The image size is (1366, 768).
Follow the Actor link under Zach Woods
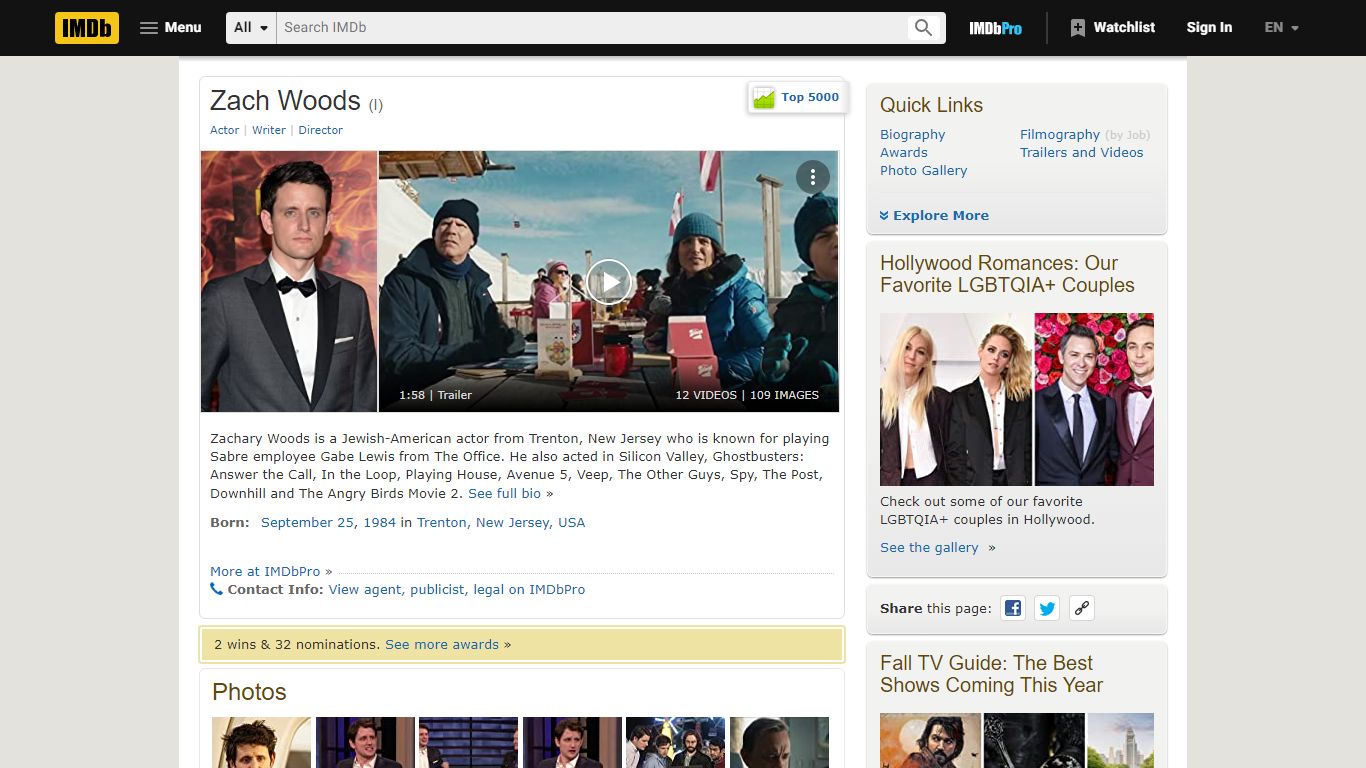224,130
